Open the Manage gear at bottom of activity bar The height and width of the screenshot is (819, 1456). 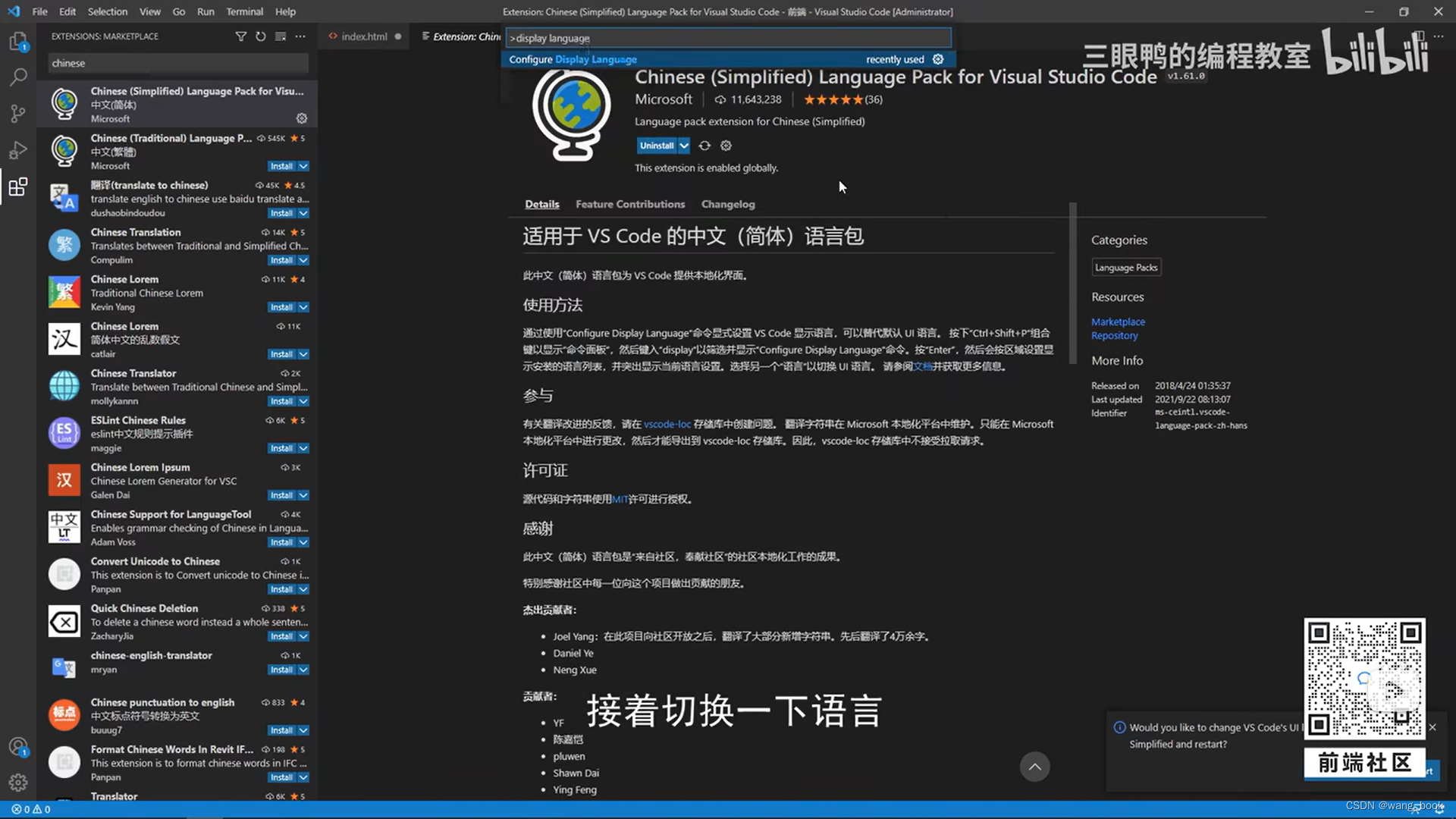point(18,782)
